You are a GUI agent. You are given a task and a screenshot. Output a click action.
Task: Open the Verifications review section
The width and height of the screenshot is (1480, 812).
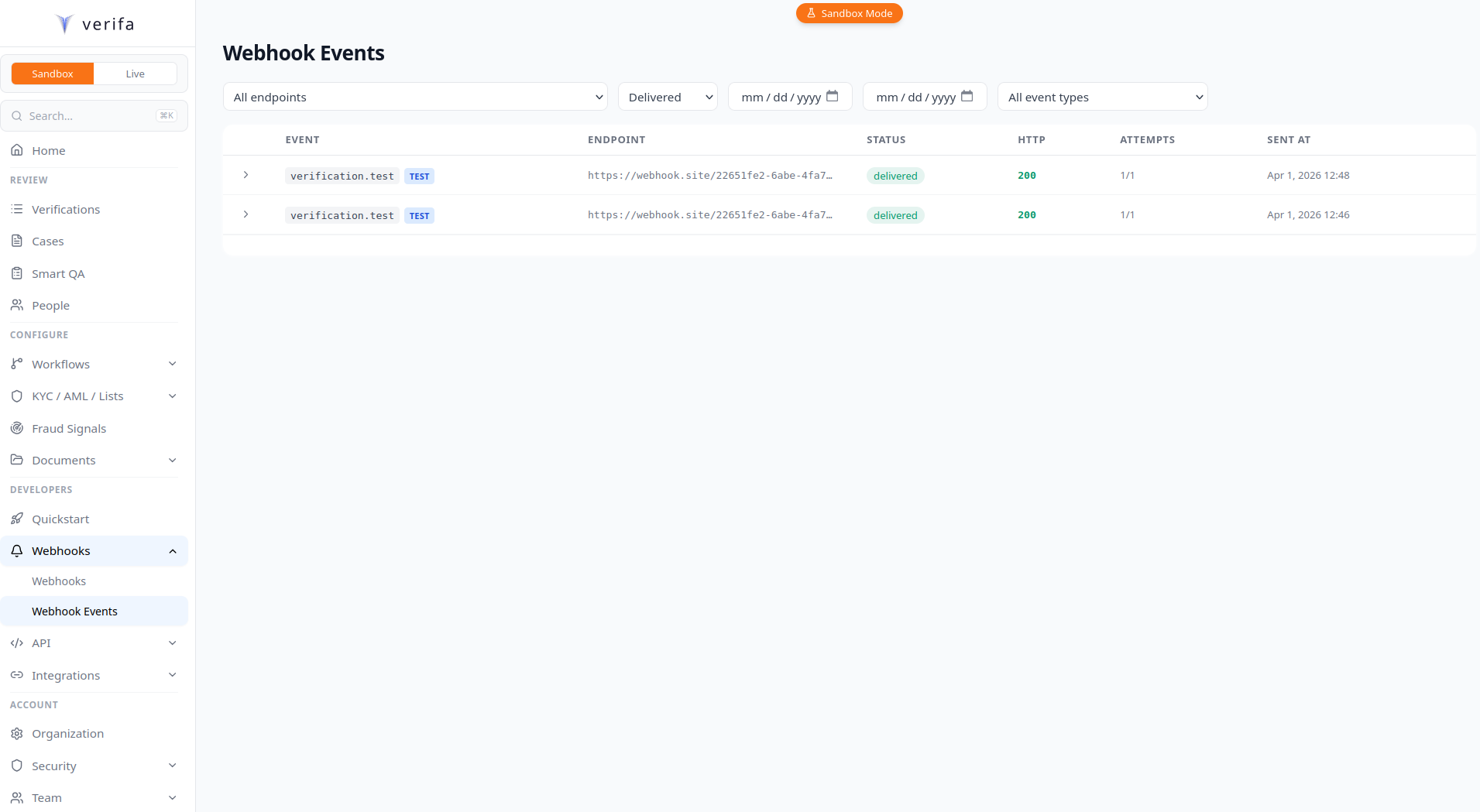tap(66, 209)
